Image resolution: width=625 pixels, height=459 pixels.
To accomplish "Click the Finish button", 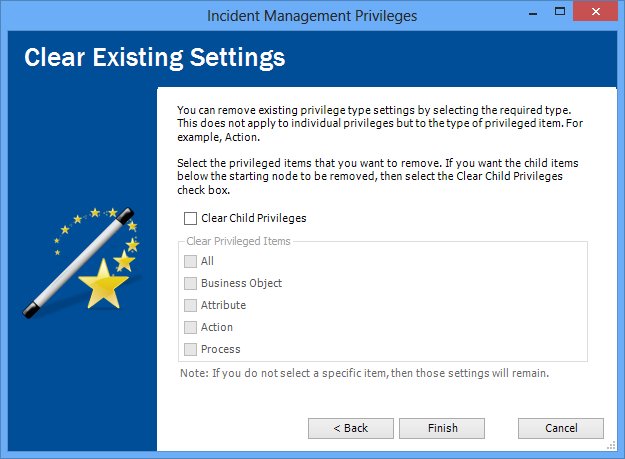I will pos(442,428).
